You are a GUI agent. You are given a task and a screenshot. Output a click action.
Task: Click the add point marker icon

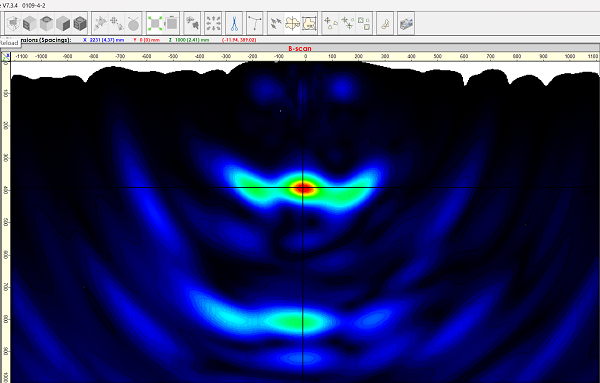coord(330,24)
